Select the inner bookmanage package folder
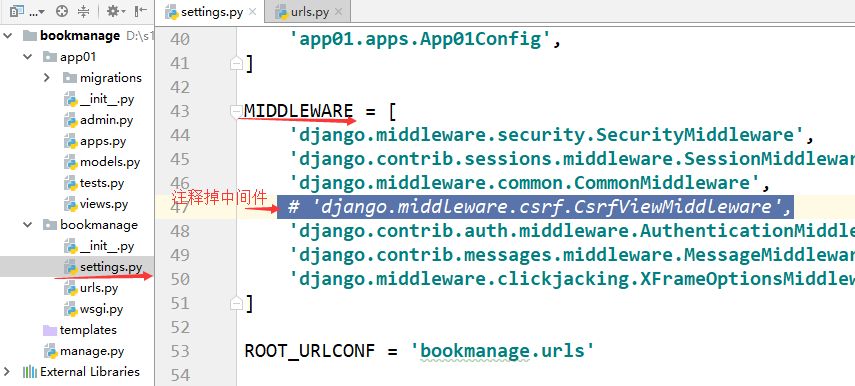Image resolution: width=855 pixels, height=386 pixels. (99, 225)
